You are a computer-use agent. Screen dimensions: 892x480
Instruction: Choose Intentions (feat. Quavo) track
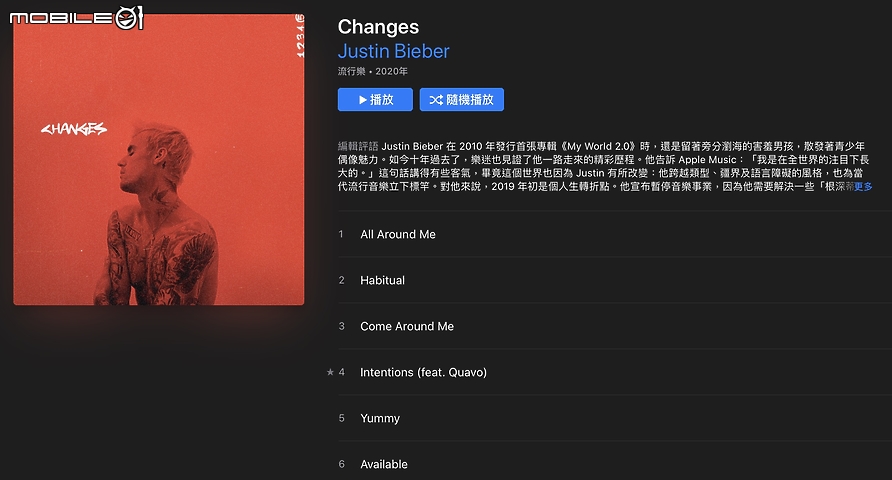[x=614, y=373]
